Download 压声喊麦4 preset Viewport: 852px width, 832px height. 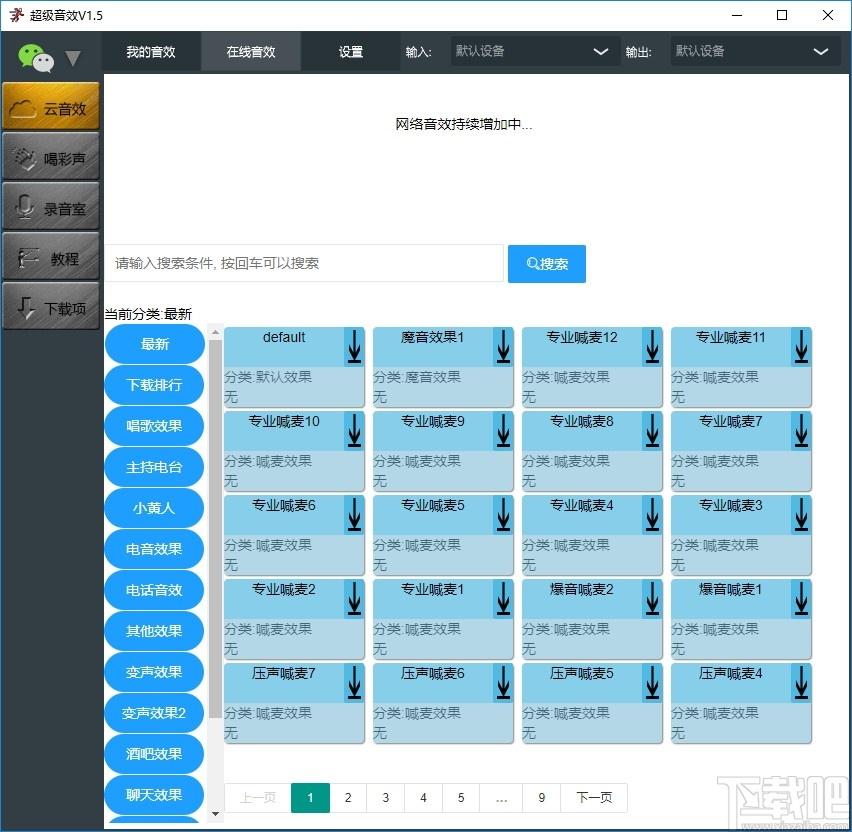[x=801, y=683]
